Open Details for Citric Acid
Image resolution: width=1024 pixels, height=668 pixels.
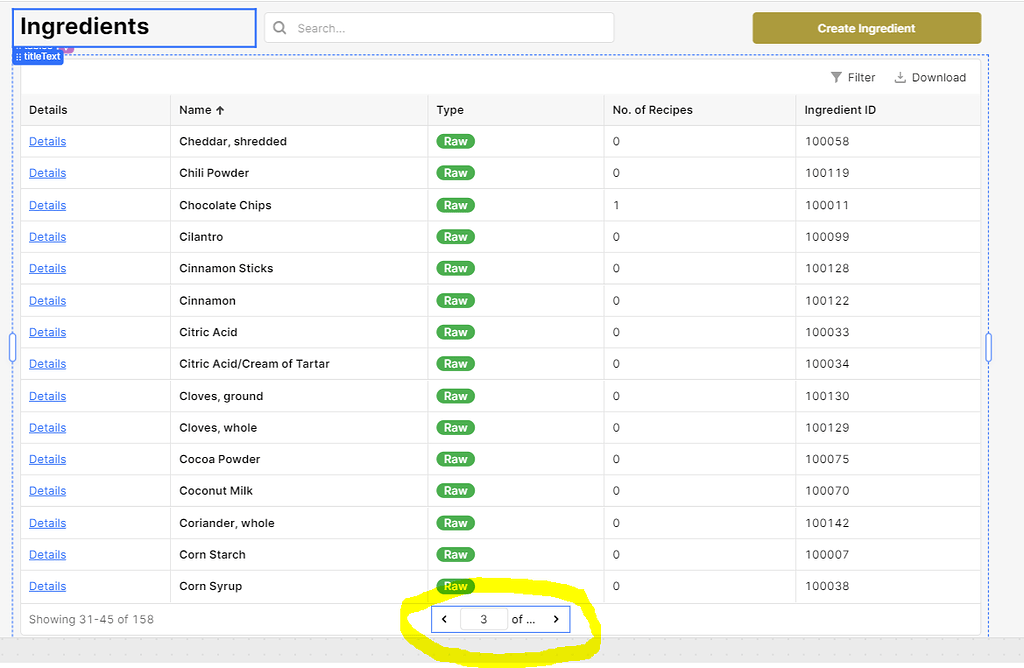47,331
